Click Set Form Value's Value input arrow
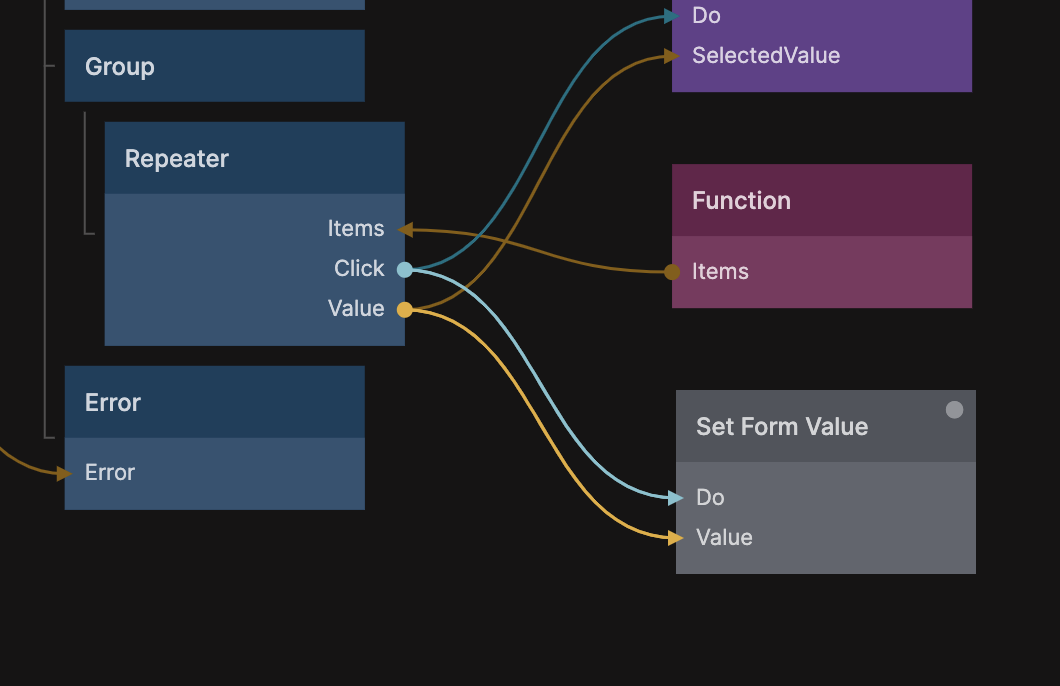 [677, 537]
